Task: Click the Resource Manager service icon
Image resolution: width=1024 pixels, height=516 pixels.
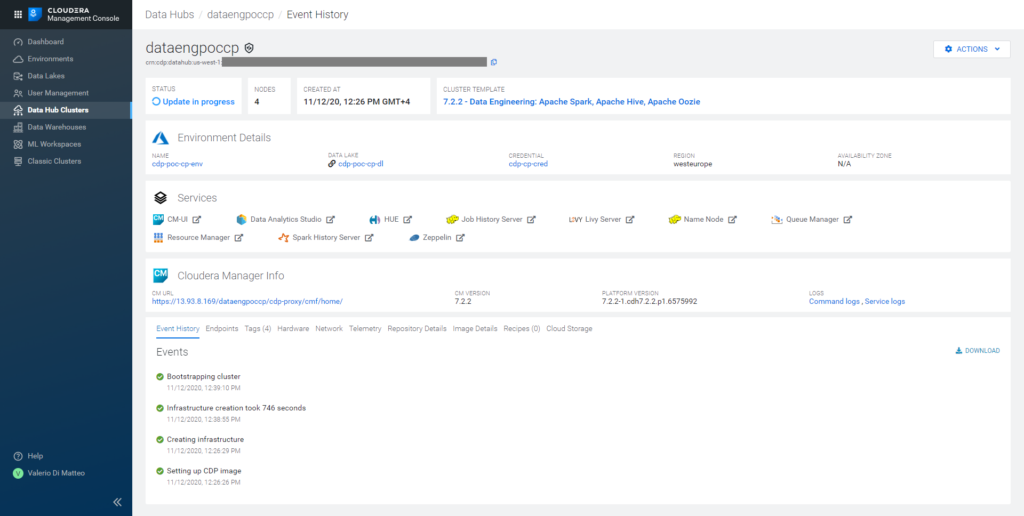Action: point(158,238)
